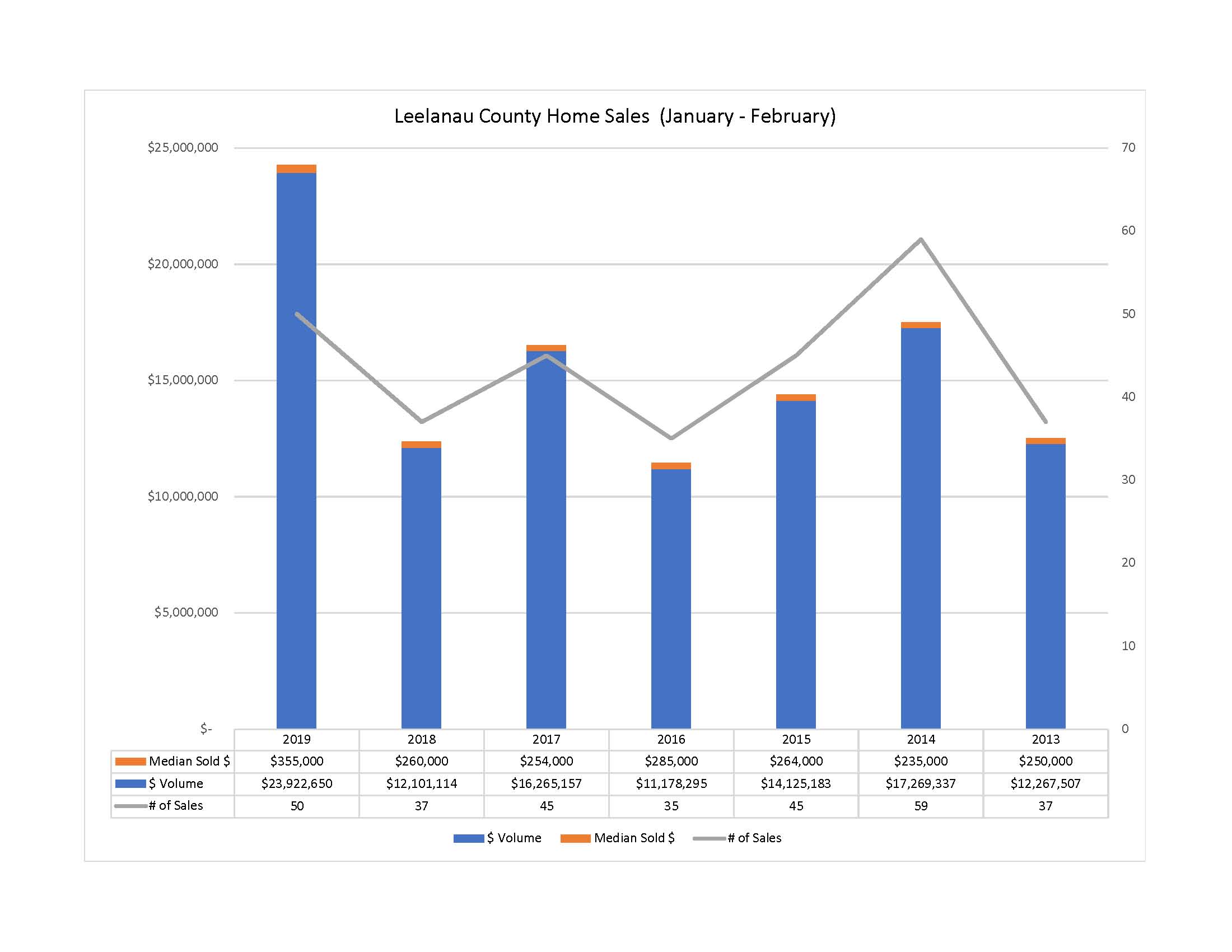Click the $355,000 median cell
Screen dimensions: 1232x952
coord(297,762)
